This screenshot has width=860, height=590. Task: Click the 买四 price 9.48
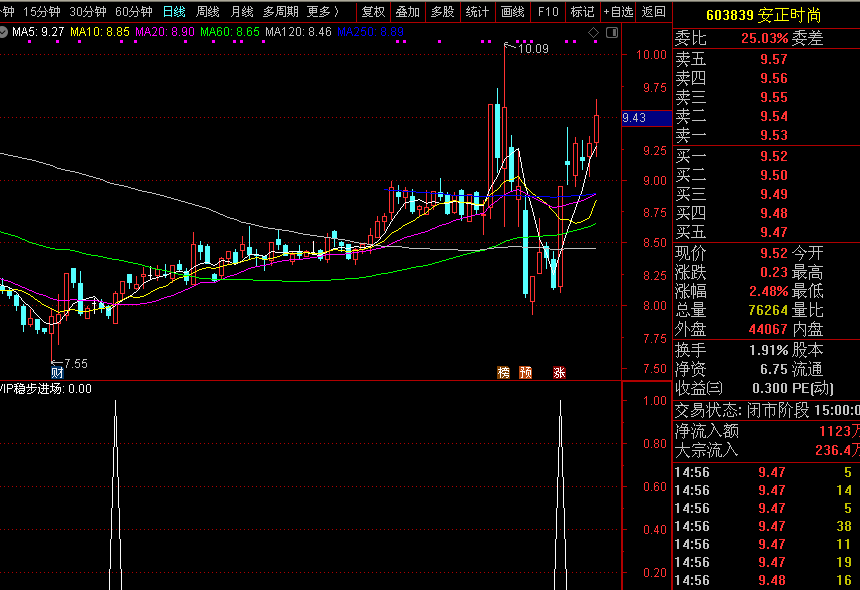pyautogui.click(x=773, y=213)
